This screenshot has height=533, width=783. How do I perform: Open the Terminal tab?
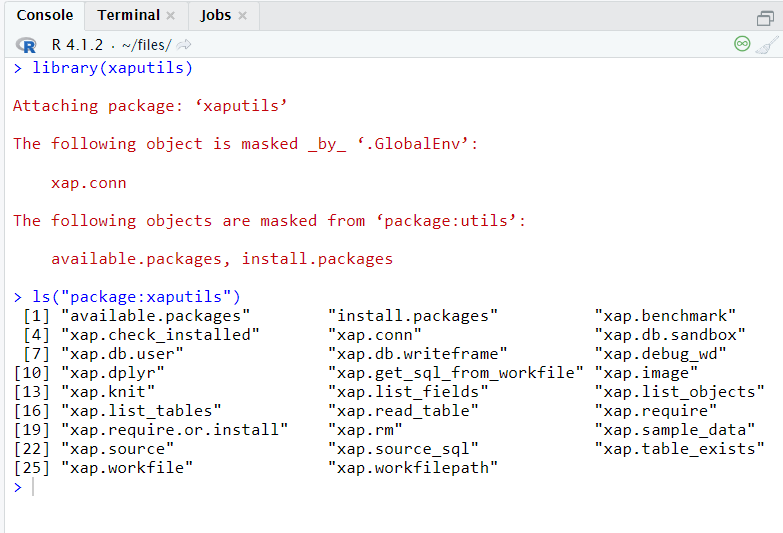point(128,15)
